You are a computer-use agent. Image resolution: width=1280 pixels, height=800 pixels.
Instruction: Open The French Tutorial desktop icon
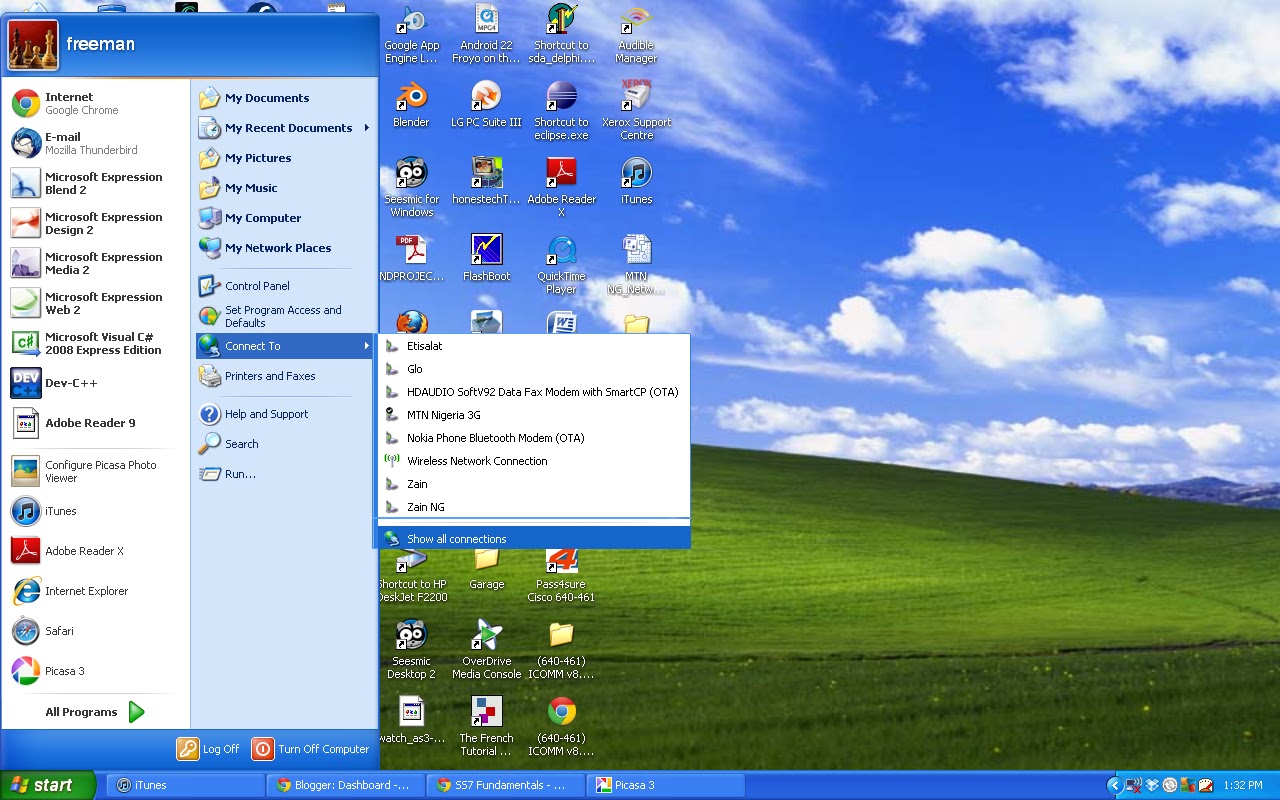(486, 727)
